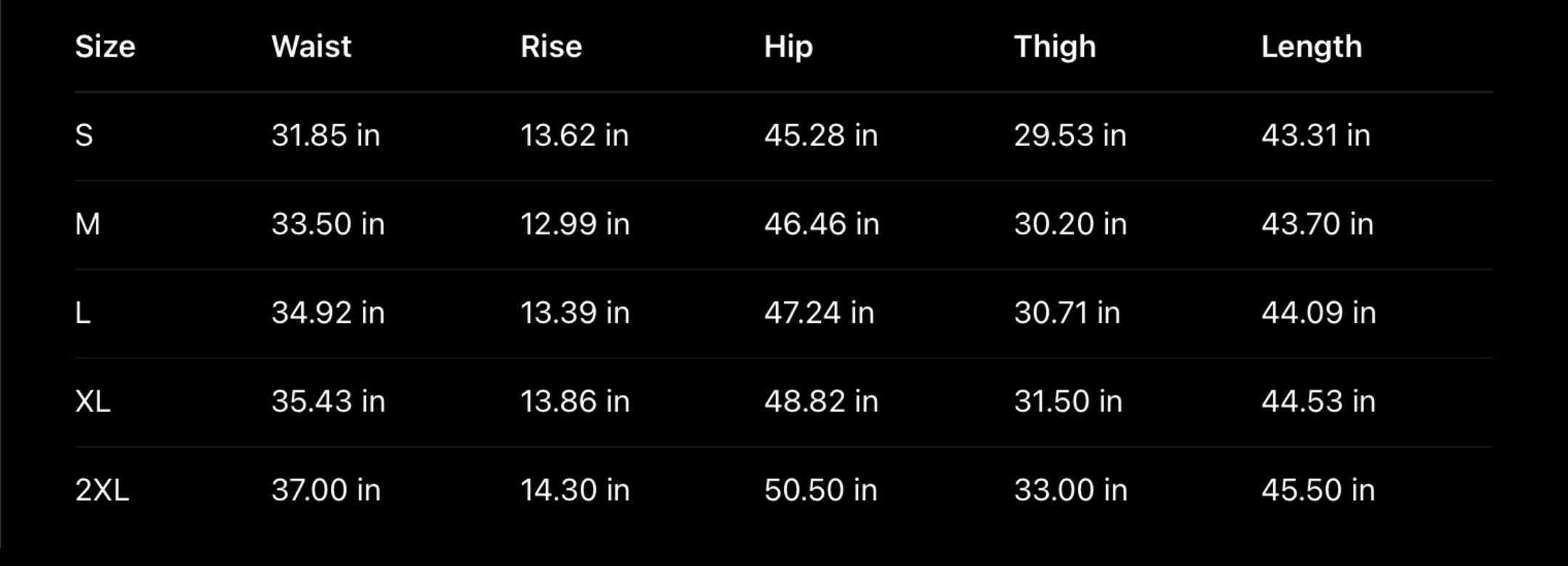Select the Rise column header
The width and height of the screenshot is (1568, 566).
[x=551, y=47]
